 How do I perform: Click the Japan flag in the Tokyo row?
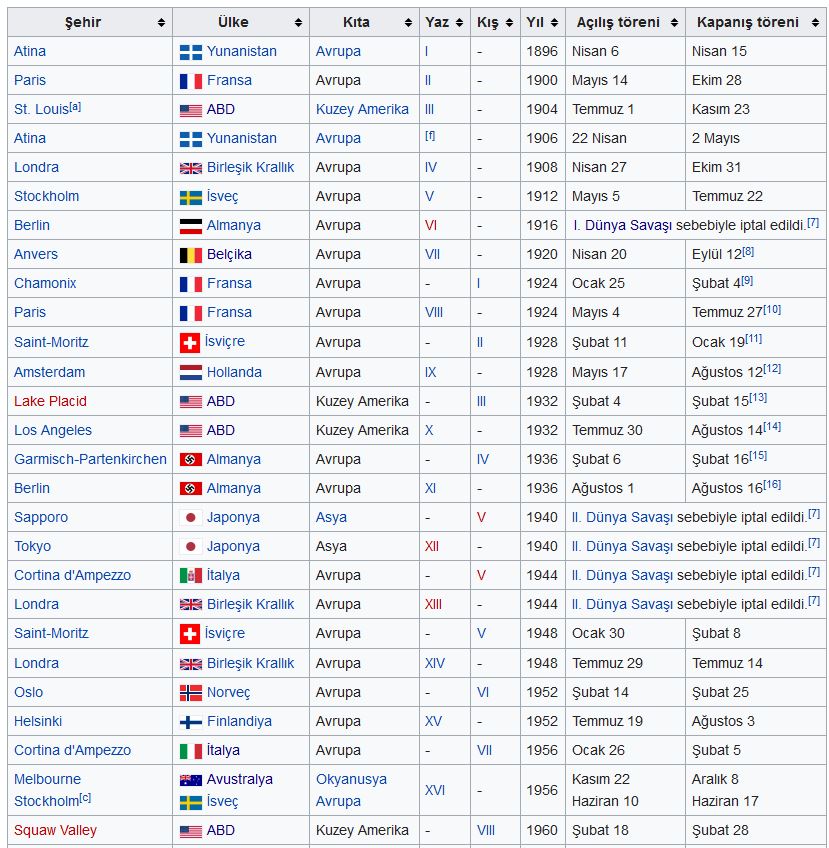click(190, 546)
